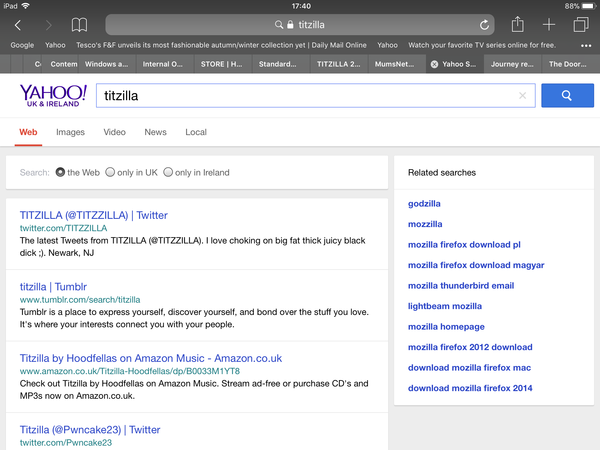Click blue magnifier search button

567,96
